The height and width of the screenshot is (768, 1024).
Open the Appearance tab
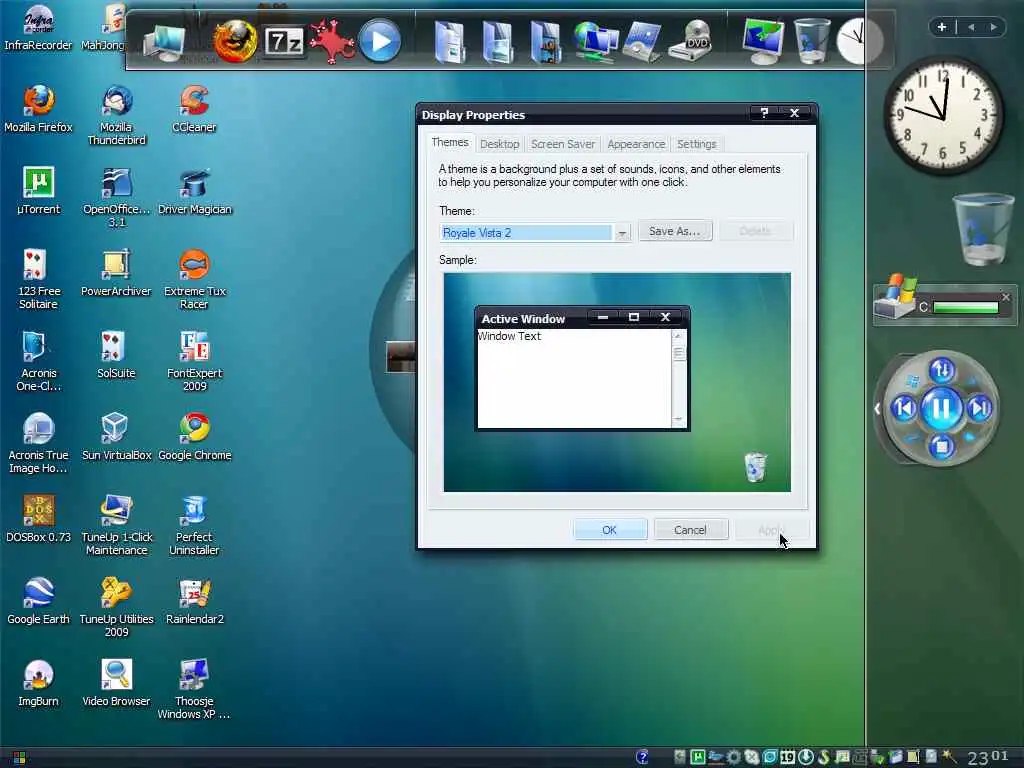635,144
